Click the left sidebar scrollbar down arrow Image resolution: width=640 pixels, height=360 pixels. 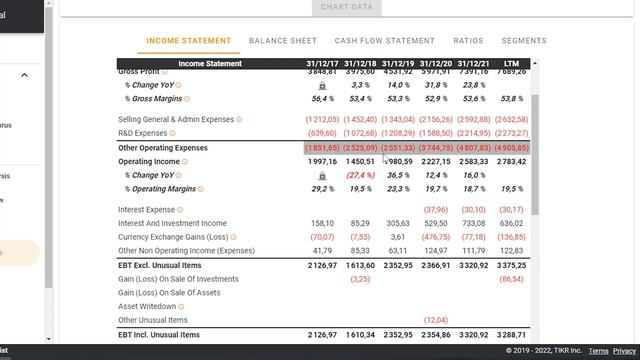(x=49, y=339)
